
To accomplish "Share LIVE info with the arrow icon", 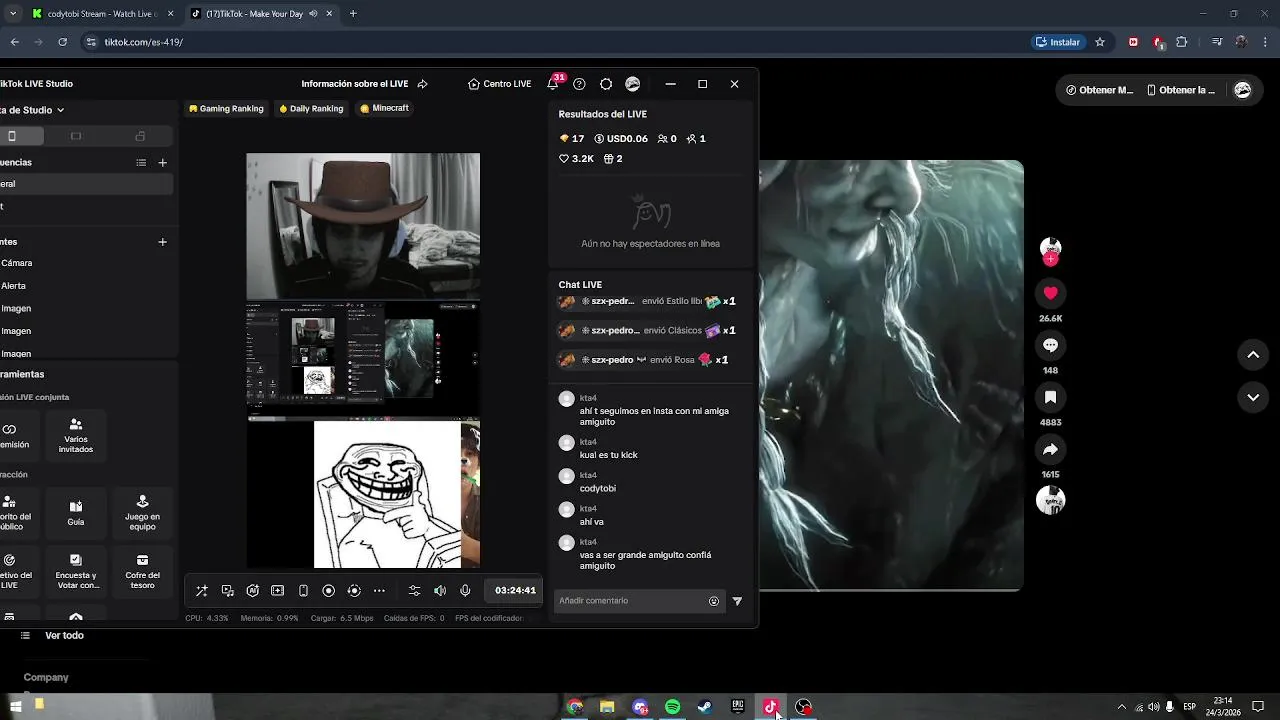I will [x=422, y=84].
